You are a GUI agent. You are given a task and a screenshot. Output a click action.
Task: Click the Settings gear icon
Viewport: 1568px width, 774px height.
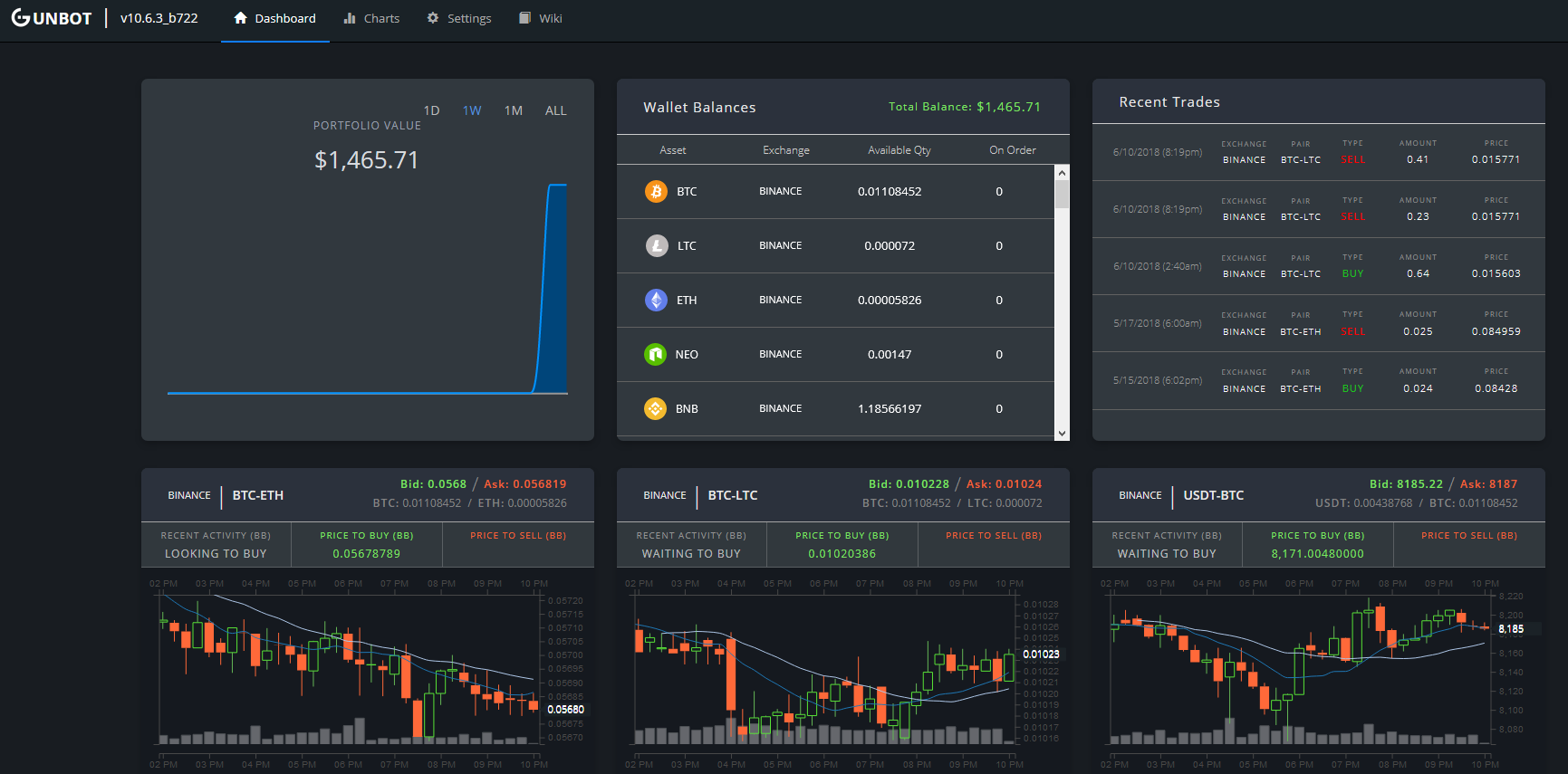(433, 18)
